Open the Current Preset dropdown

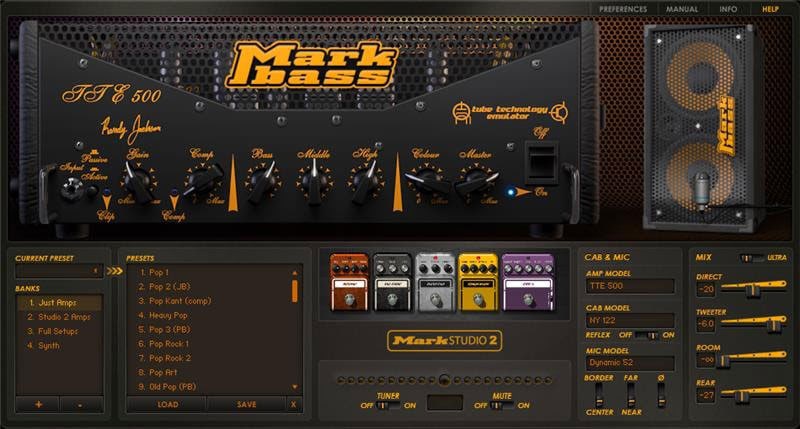click(60, 271)
